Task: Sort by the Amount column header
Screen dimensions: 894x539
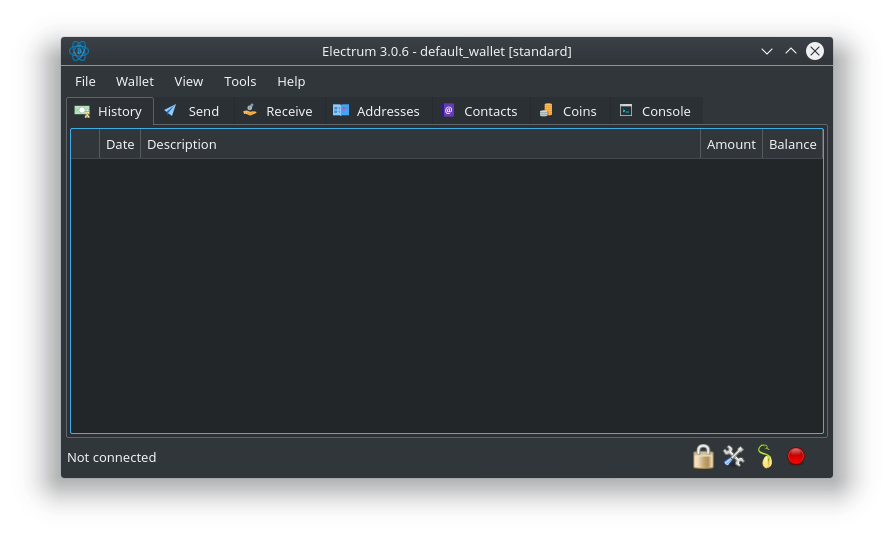Action: point(732,144)
